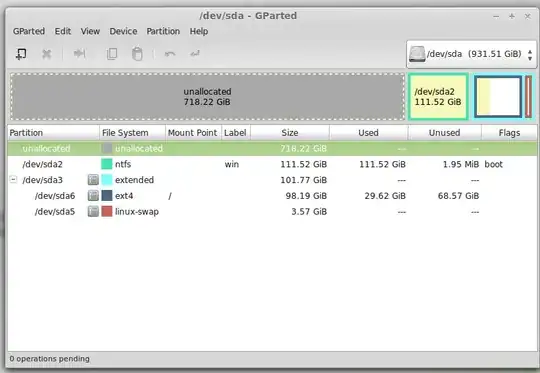Close the GParted window
540x373 pixels.
(528, 16)
